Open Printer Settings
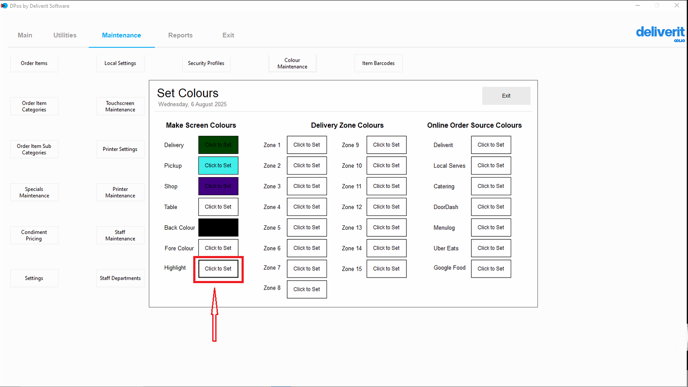 pos(120,149)
